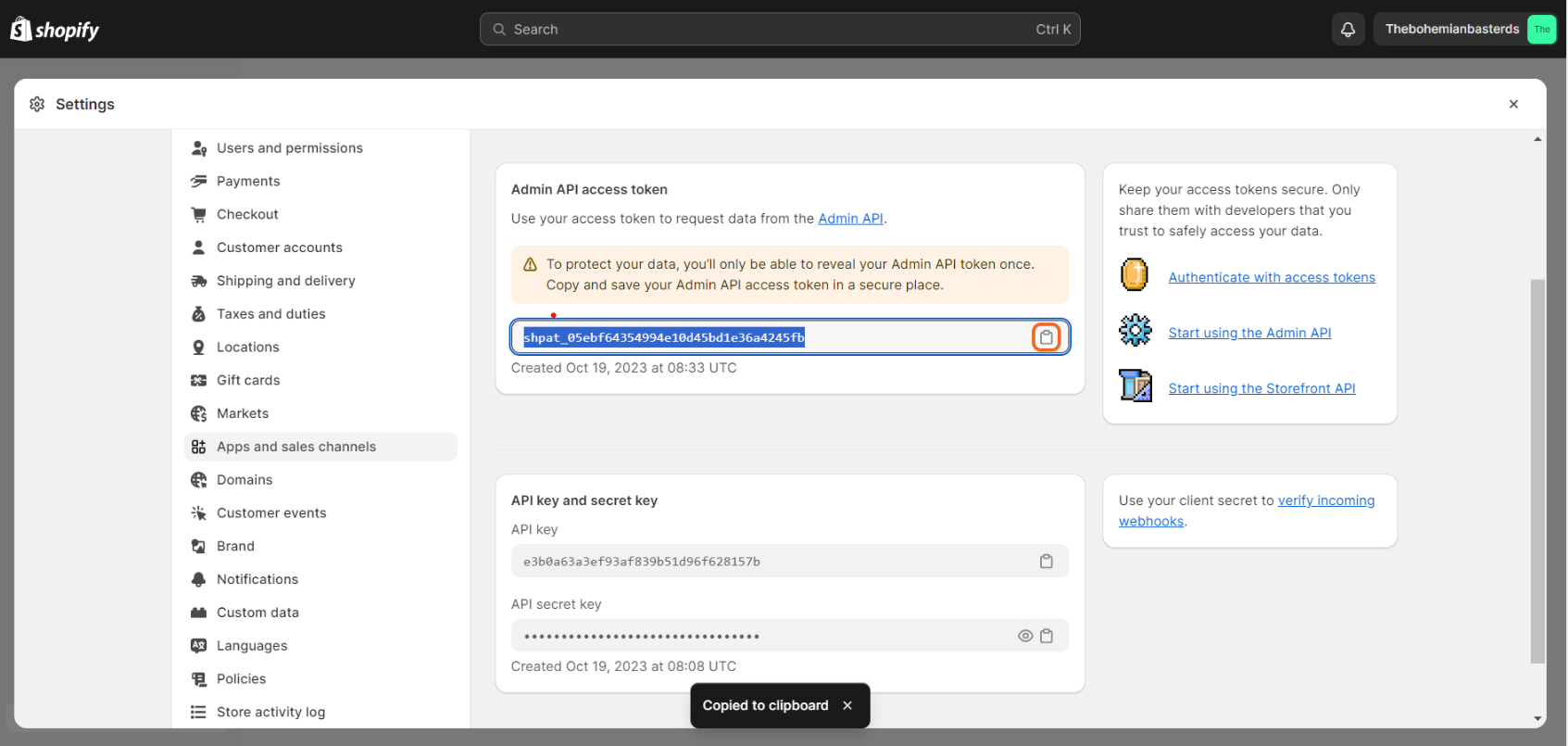Click the Policies icon
The height and width of the screenshot is (746, 1568).
(198, 679)
